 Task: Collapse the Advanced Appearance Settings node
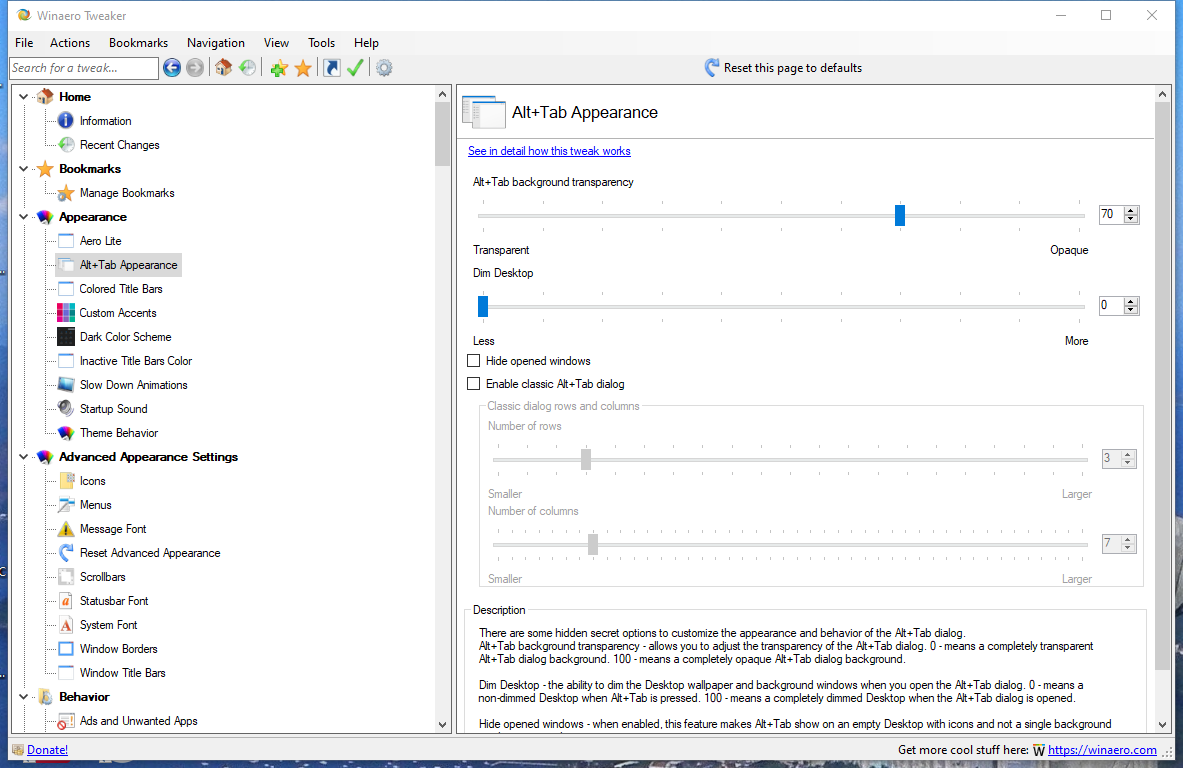click(23, 457)
